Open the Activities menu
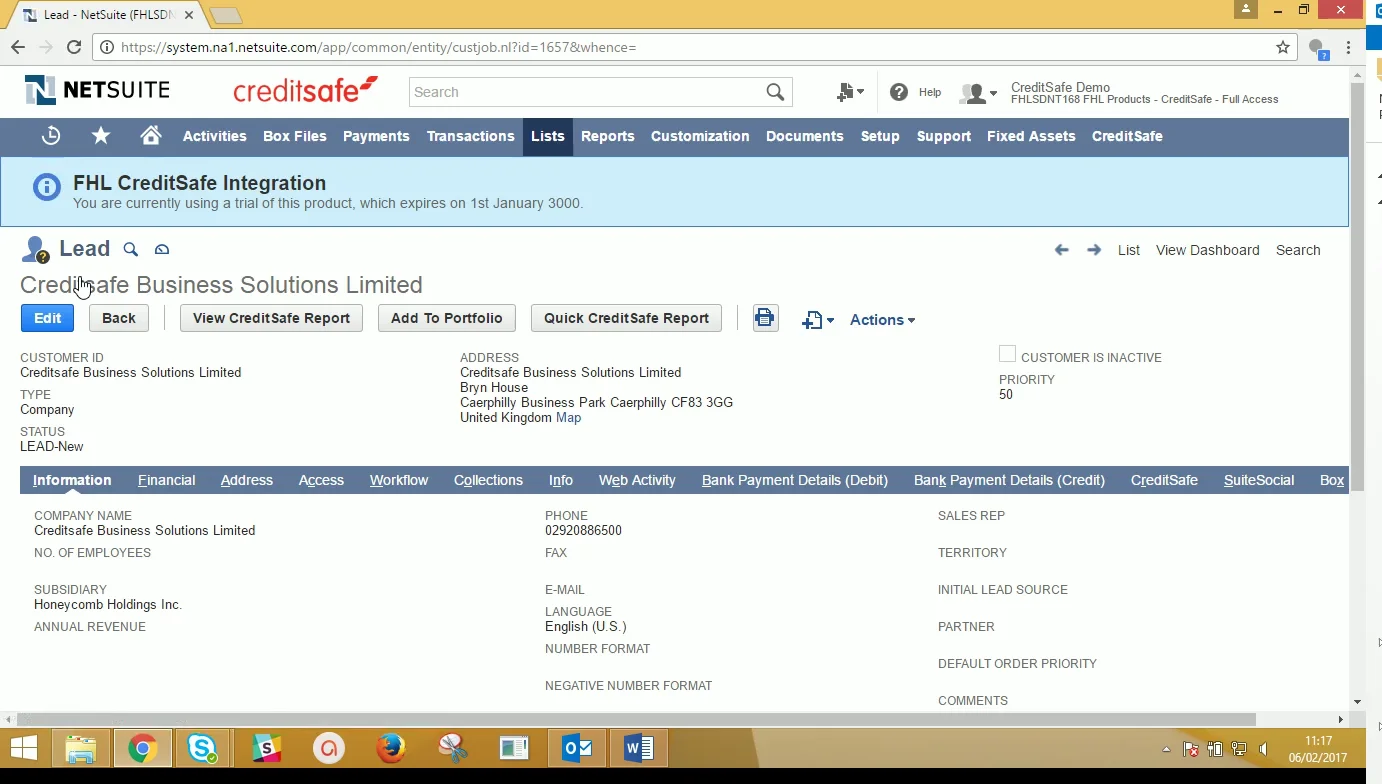This screenshot has height=784, width=1382. pyautogui.click(x=215, y=136)
